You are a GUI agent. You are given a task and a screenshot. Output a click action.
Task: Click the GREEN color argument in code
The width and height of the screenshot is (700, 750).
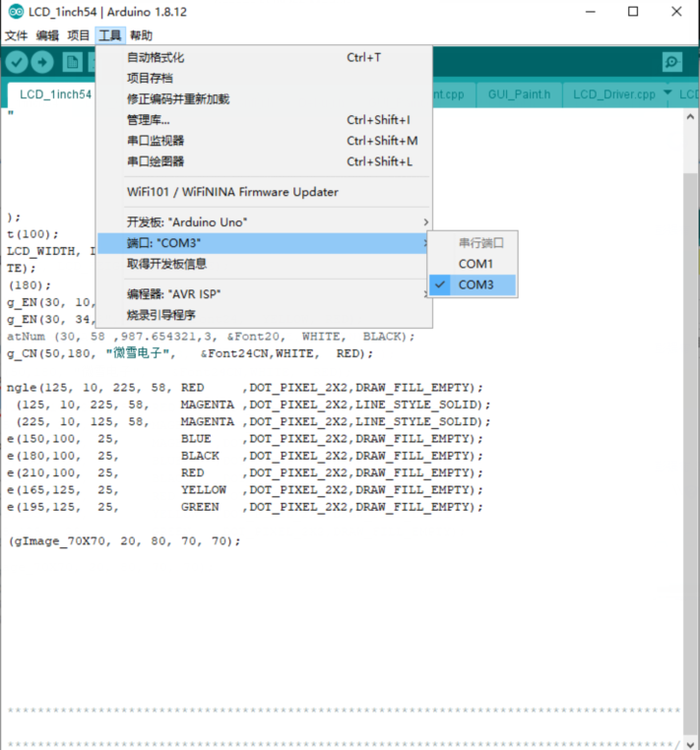(x=200, y=507)
